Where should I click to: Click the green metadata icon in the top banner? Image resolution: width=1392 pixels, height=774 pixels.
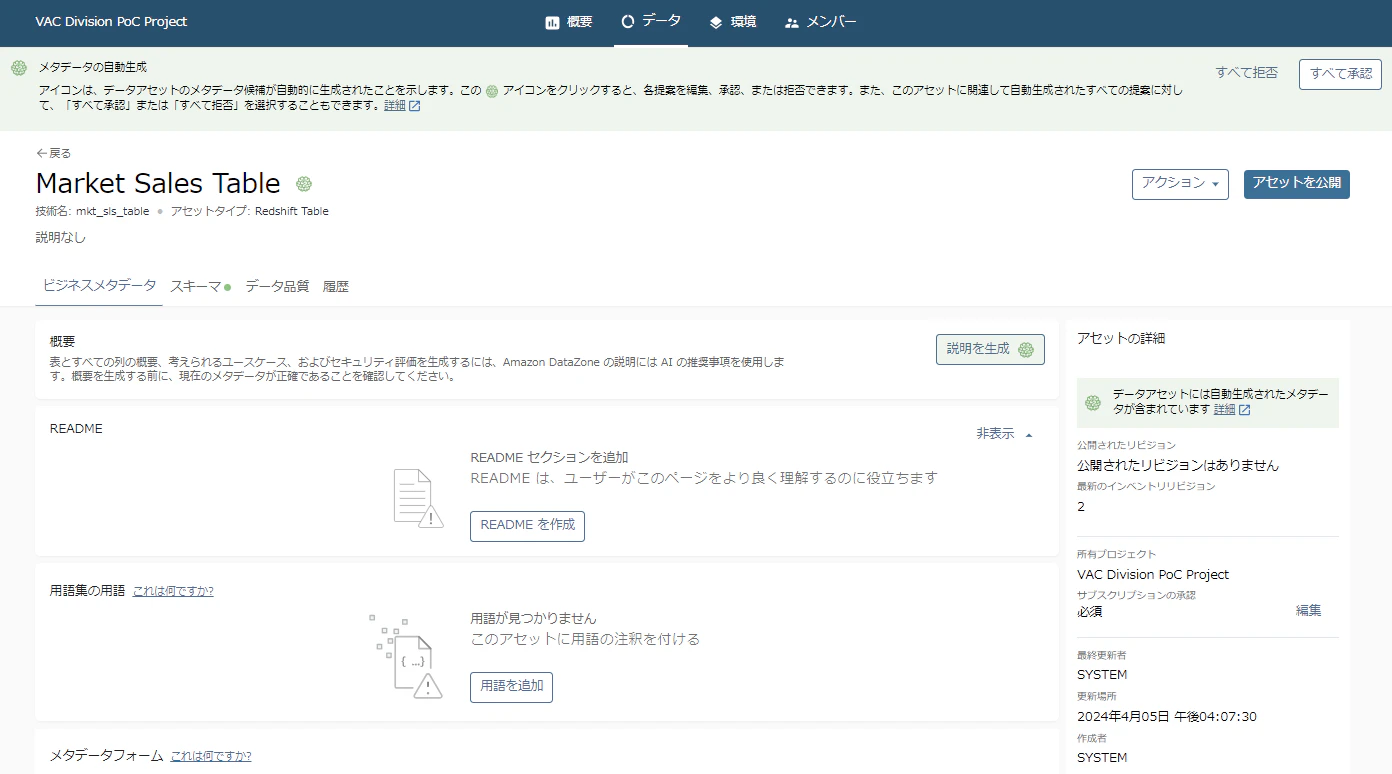coord(19,68)
